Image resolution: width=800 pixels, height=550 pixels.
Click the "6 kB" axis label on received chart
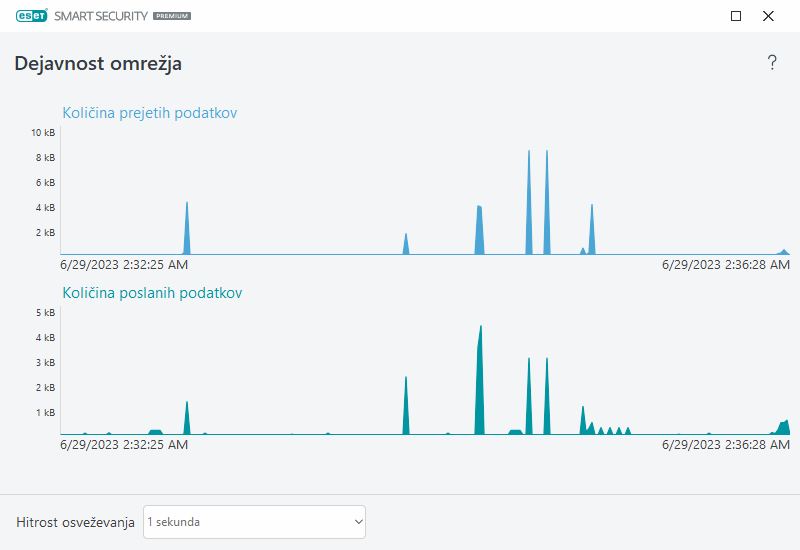45,183
